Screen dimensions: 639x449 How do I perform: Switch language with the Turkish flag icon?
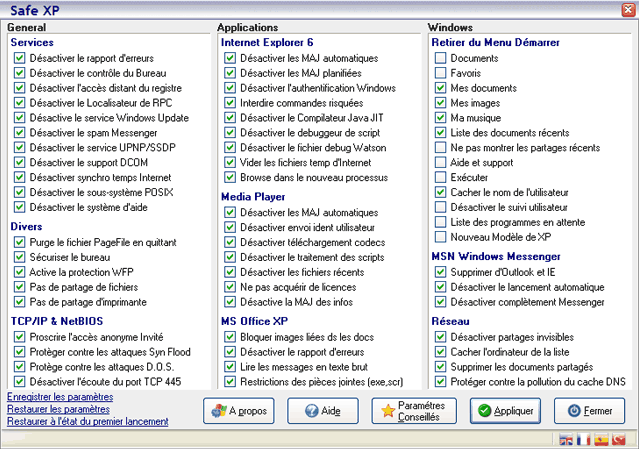click(x=619, y=440)
